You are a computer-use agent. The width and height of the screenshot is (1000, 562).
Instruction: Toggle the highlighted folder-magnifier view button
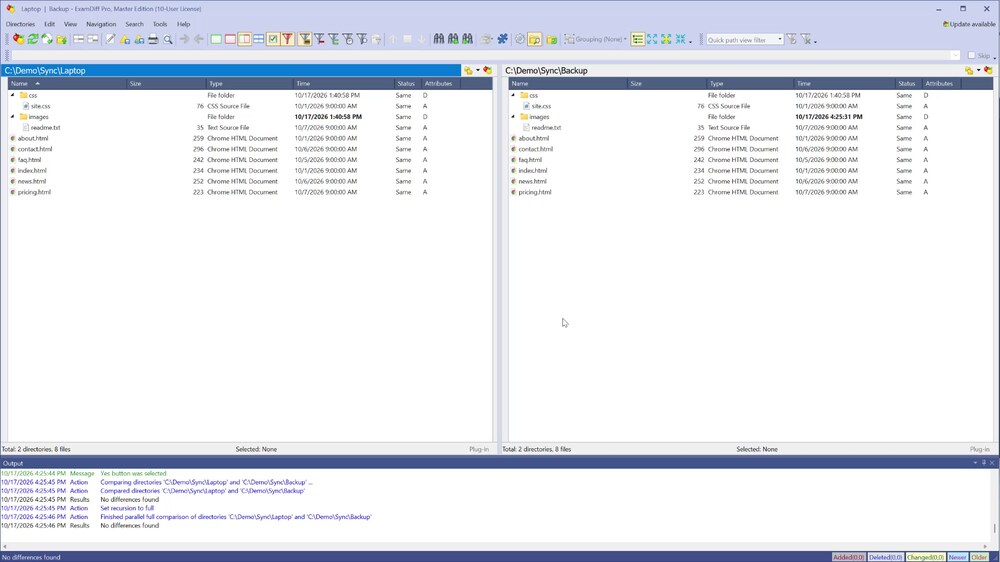click(534, 40)
